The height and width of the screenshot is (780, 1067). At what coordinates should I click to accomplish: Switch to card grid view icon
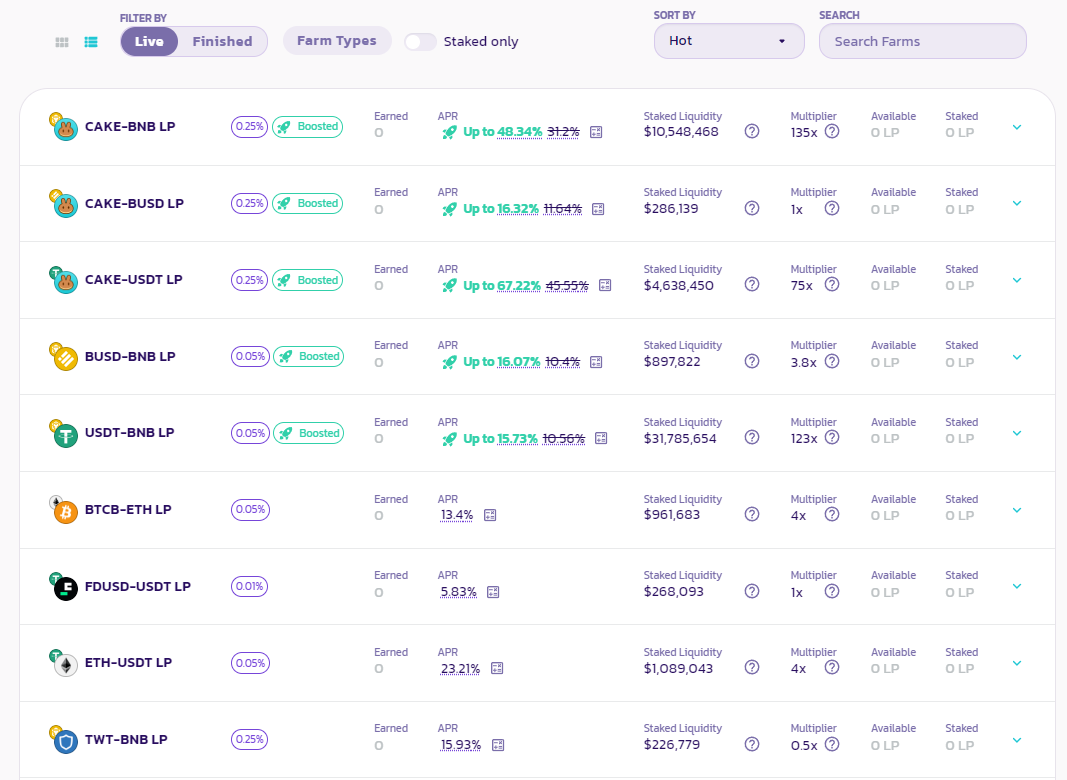[62, 42]
